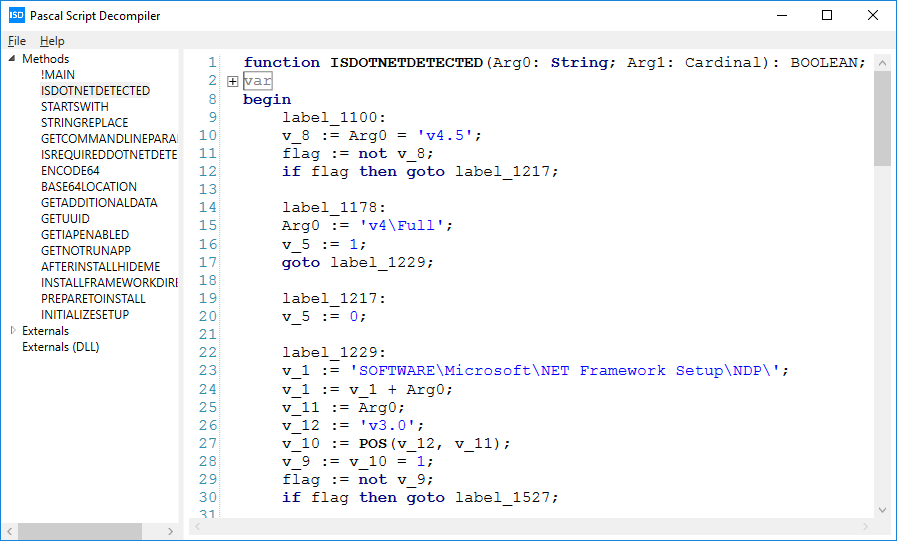This screenshot has height=541, width=897.
Task: Click the function ISDOTNETDETECTED declaration line
Action: 554,62
